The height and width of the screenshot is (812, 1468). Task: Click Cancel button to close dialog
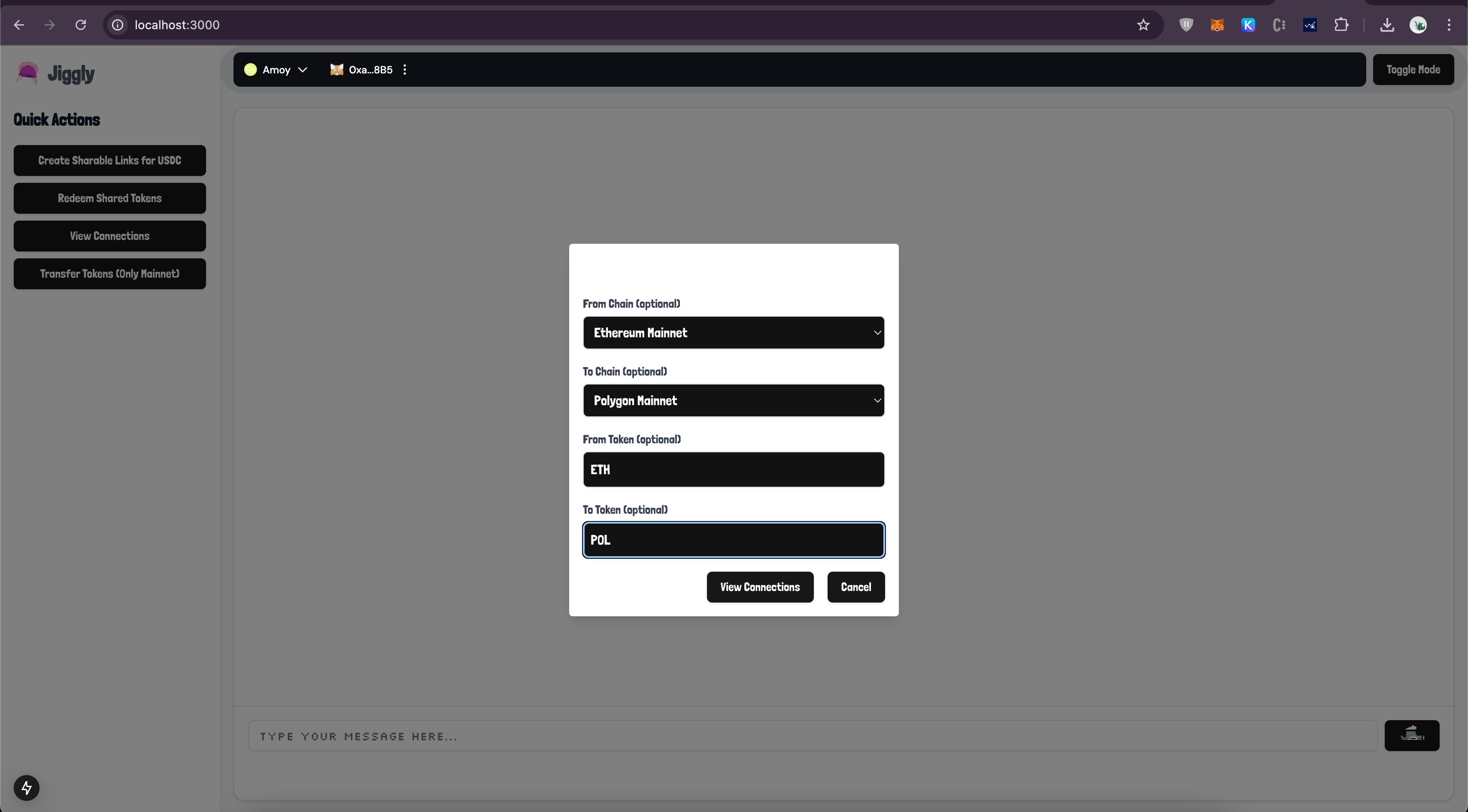coord(856,587)
